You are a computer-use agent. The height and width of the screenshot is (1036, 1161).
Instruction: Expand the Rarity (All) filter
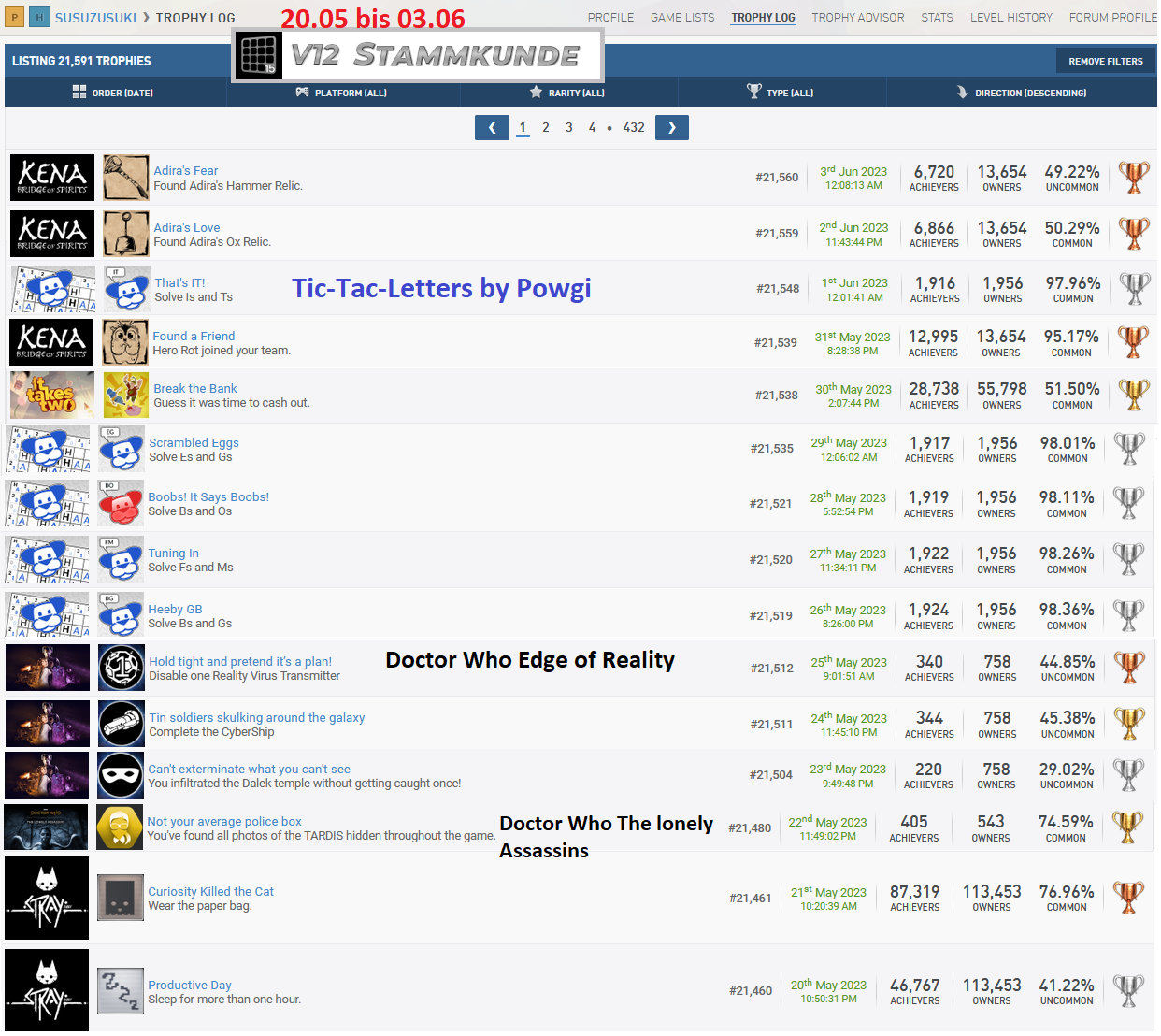567,93
